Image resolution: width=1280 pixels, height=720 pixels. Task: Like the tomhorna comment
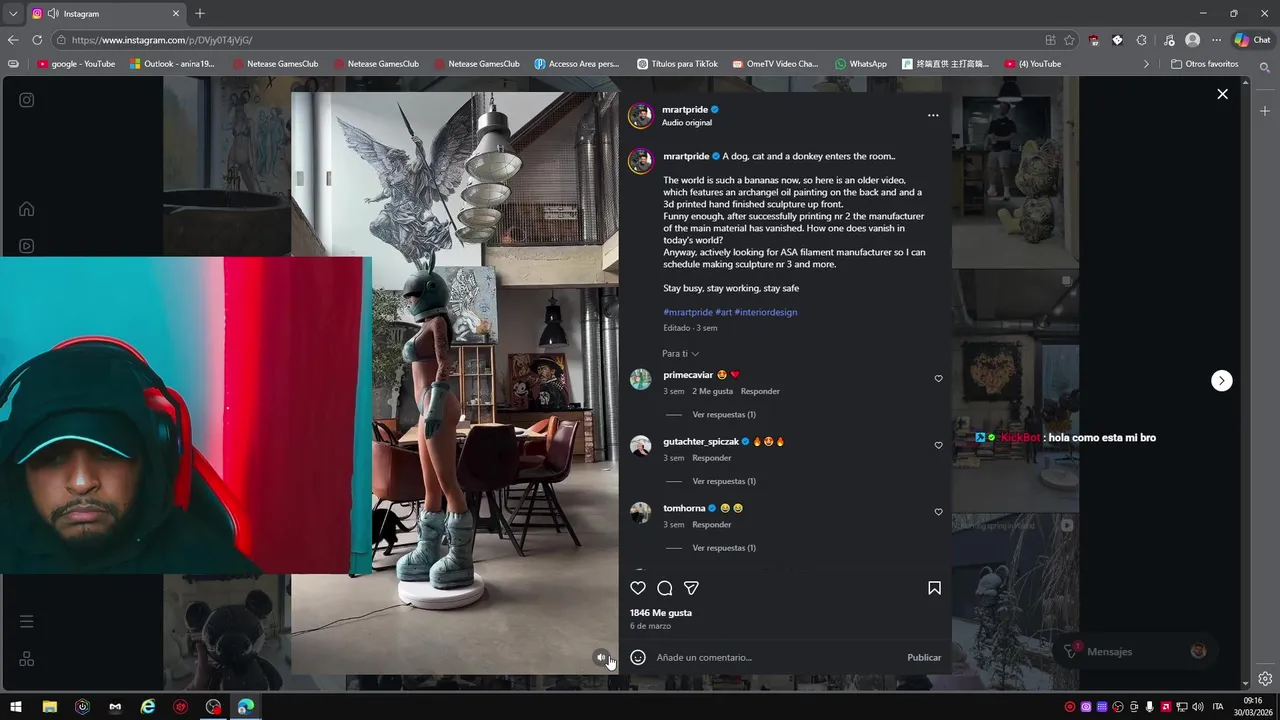(x=938, y=512)
